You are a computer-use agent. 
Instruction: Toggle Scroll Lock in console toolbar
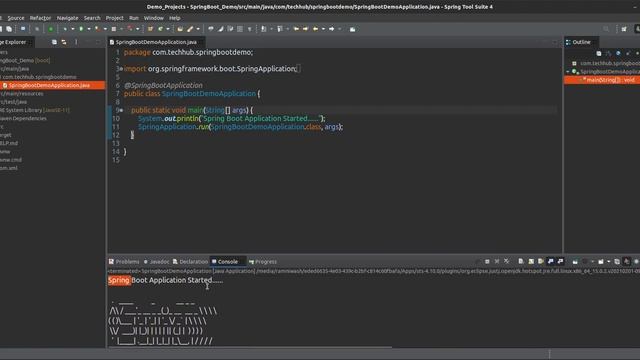[531, 262]
